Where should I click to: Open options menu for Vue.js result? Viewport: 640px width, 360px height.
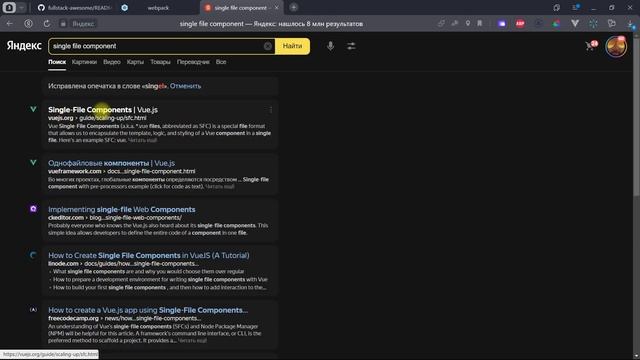tap(270, 109)
